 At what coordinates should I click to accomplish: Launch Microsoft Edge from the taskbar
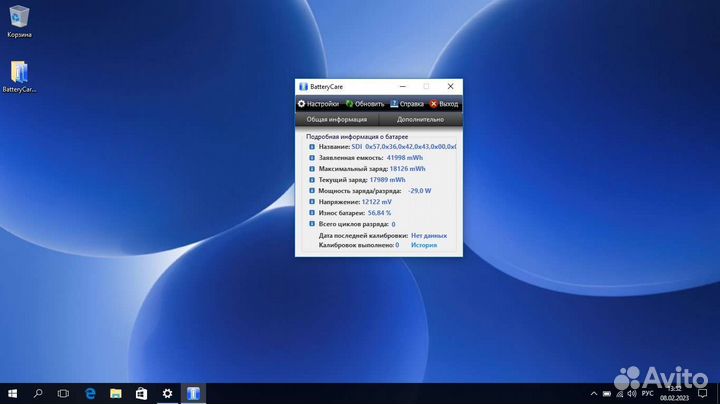90,393
